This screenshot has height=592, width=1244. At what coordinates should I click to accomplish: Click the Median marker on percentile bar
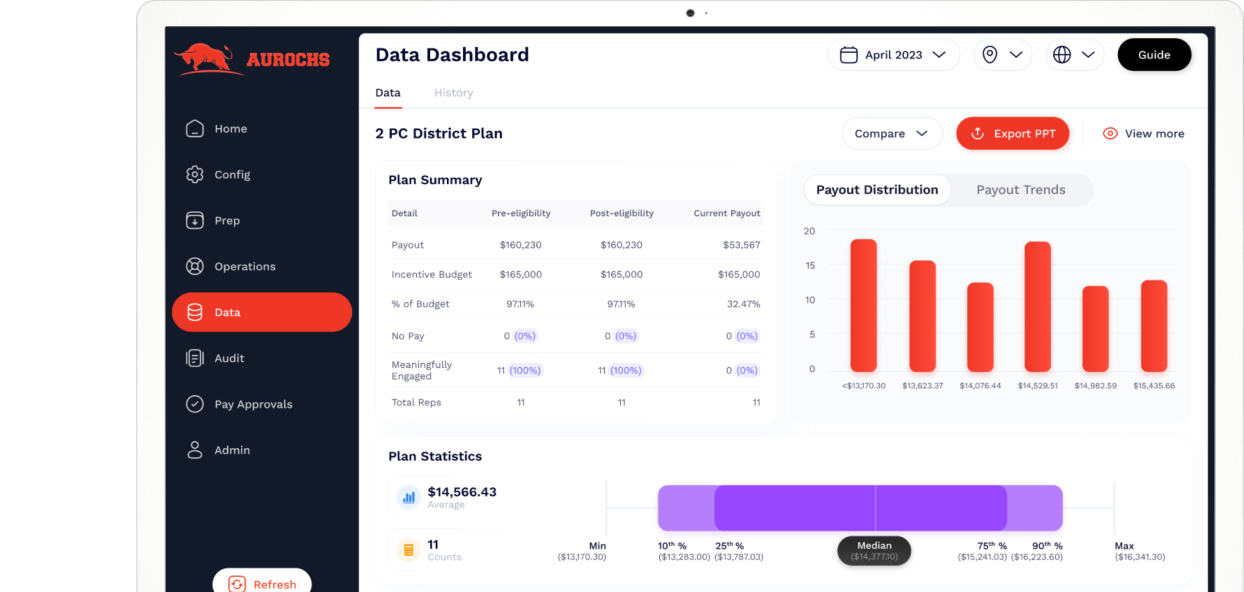click(874, 551)
